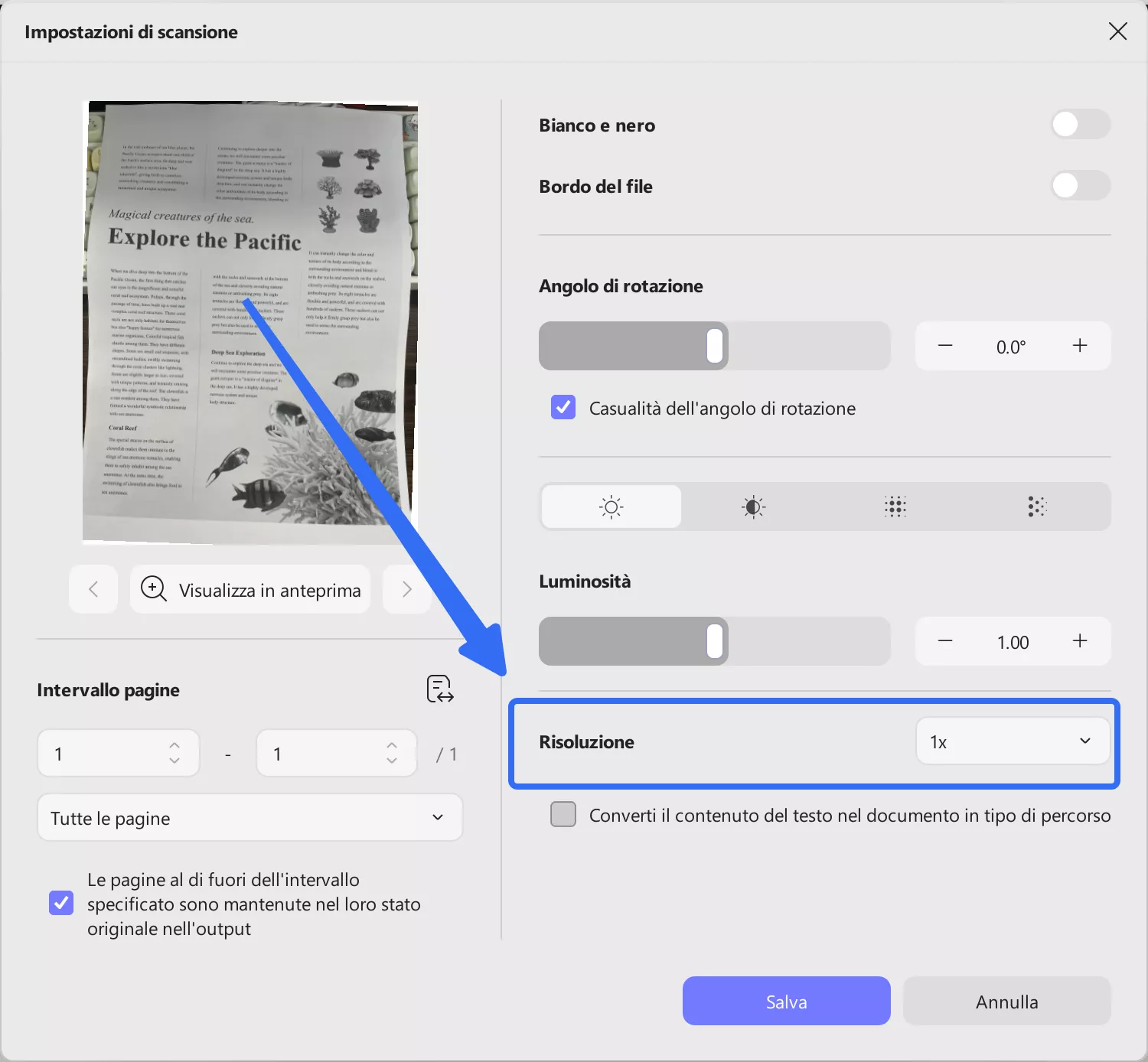
Task: Click the magnifier icon on Visualizza in anteprima
Action: pos(152,589)
